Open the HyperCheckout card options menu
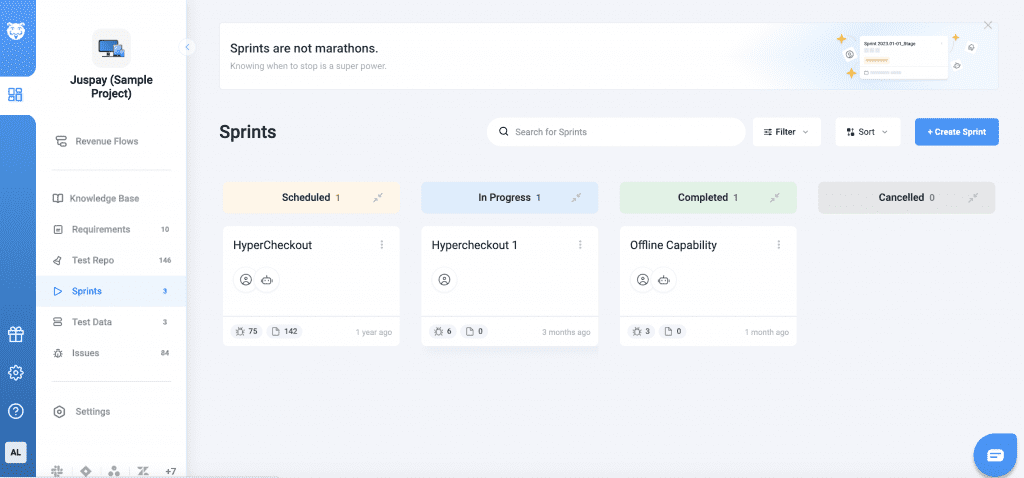Viewport: 1024px width, 478px height. coord(381,245)
